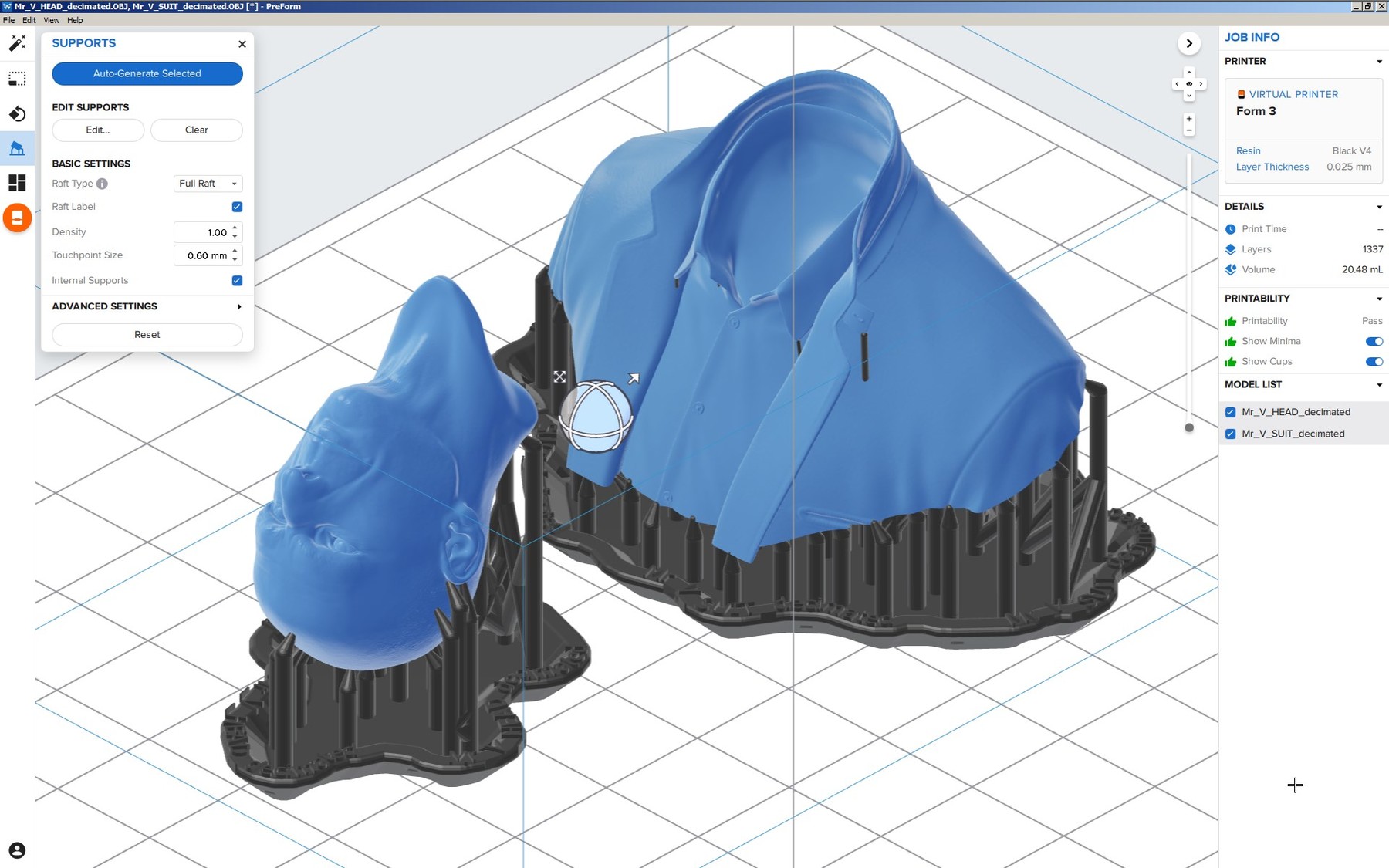Expand Advanced Settings
Screen dimensions: 1389x868
147,306
